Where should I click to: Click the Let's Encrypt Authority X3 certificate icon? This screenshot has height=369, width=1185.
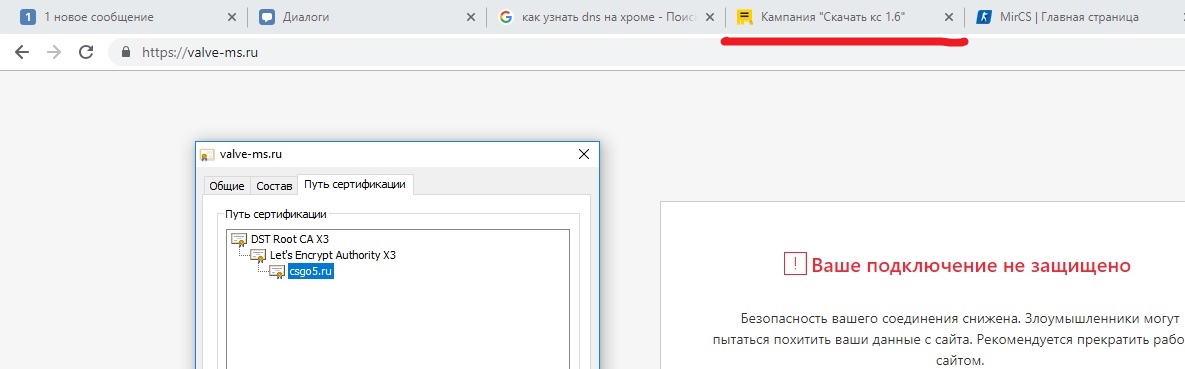pos(258,256)
